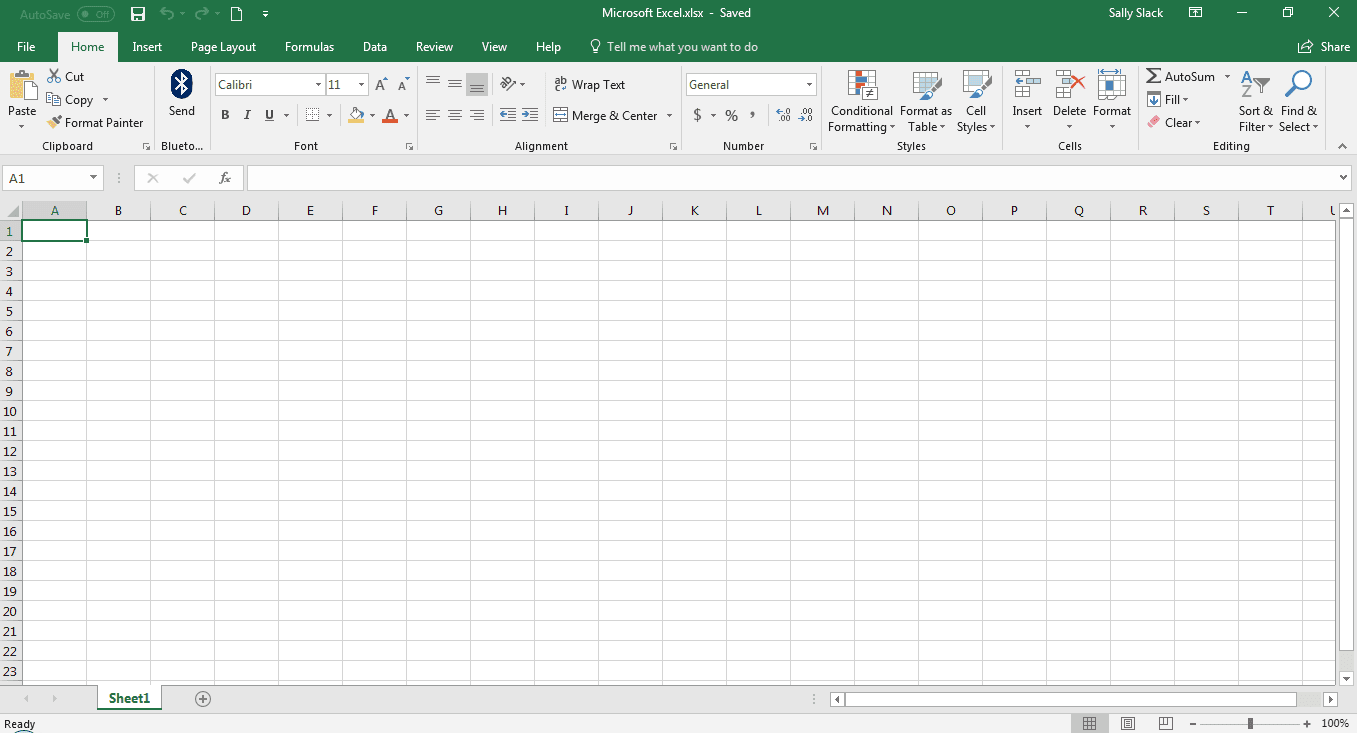The image size is (1357, 733).
Task: Open Clear dropdown menu
Action: 1173,123
